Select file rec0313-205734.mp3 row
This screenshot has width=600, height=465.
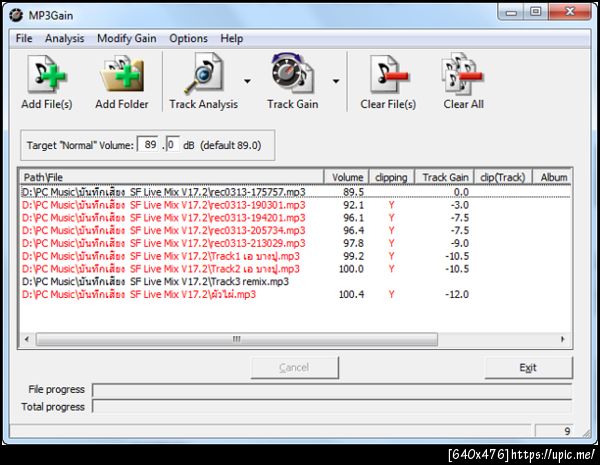(295, 230)
